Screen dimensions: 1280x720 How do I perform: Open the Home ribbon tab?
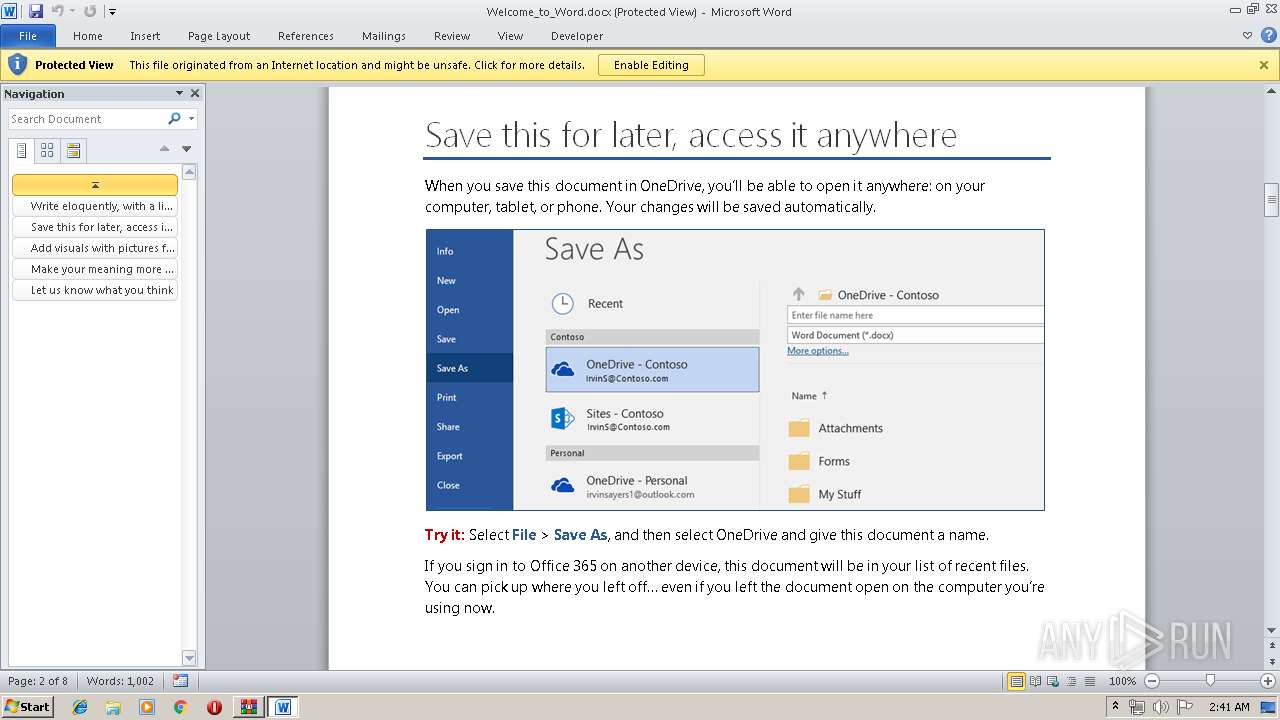point(88,36)
